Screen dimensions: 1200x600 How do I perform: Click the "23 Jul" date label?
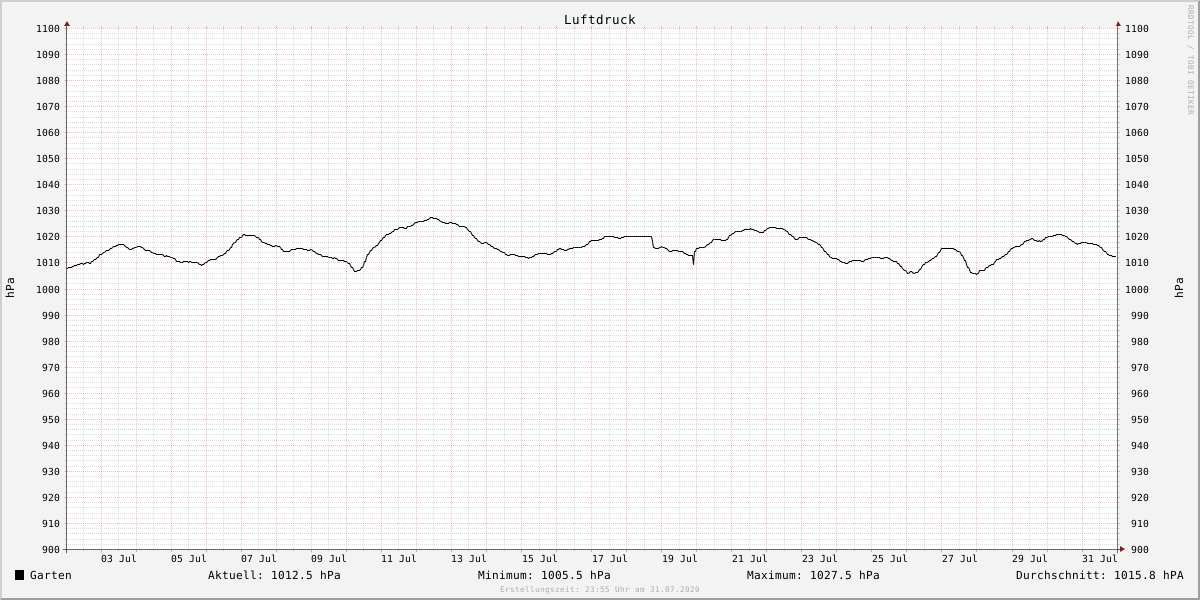point(820,559)
